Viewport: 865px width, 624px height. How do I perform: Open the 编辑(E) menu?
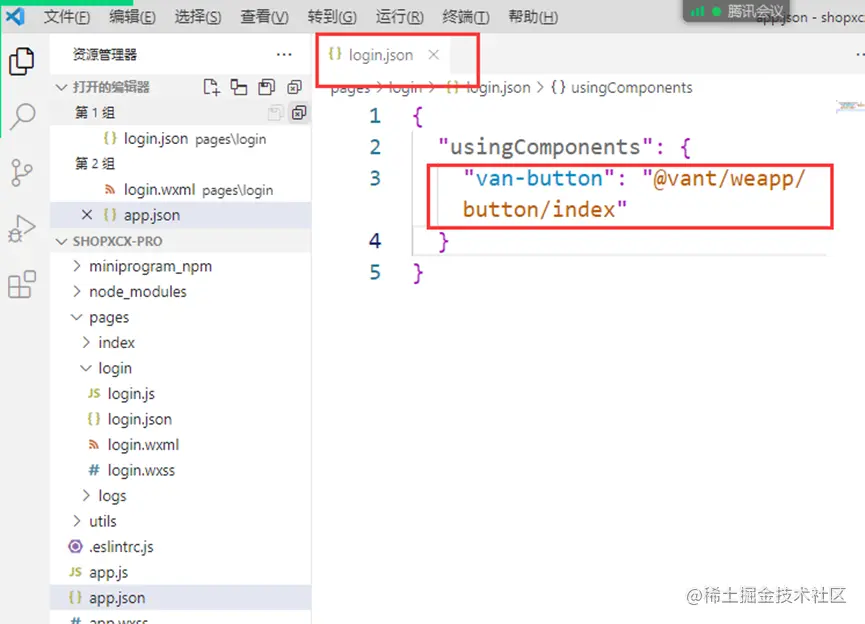click(132, 17)
